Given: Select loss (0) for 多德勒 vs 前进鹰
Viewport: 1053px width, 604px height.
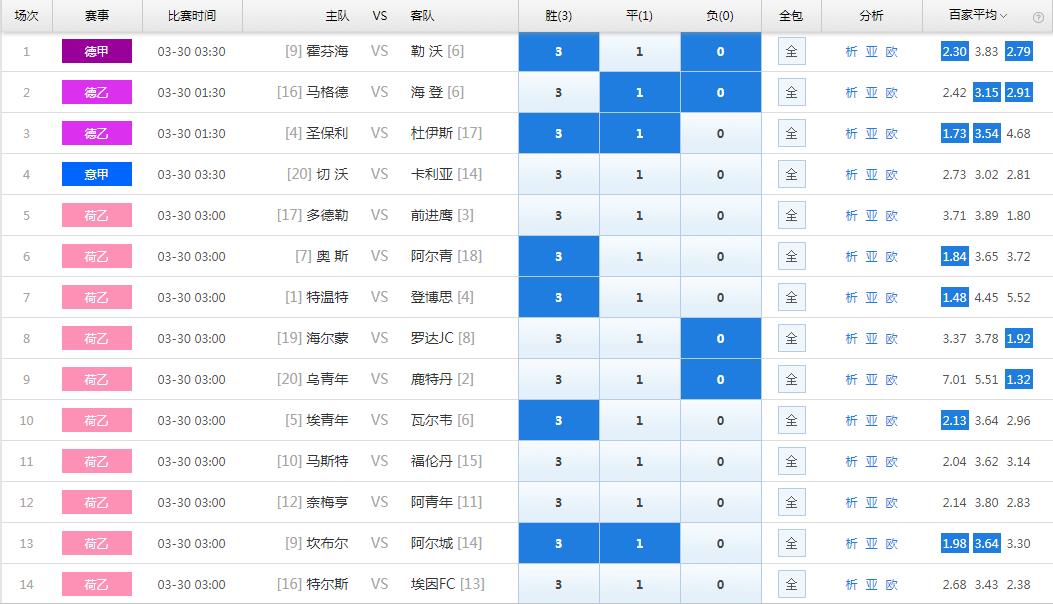Looking at the screenshot, I should (721, 216).
